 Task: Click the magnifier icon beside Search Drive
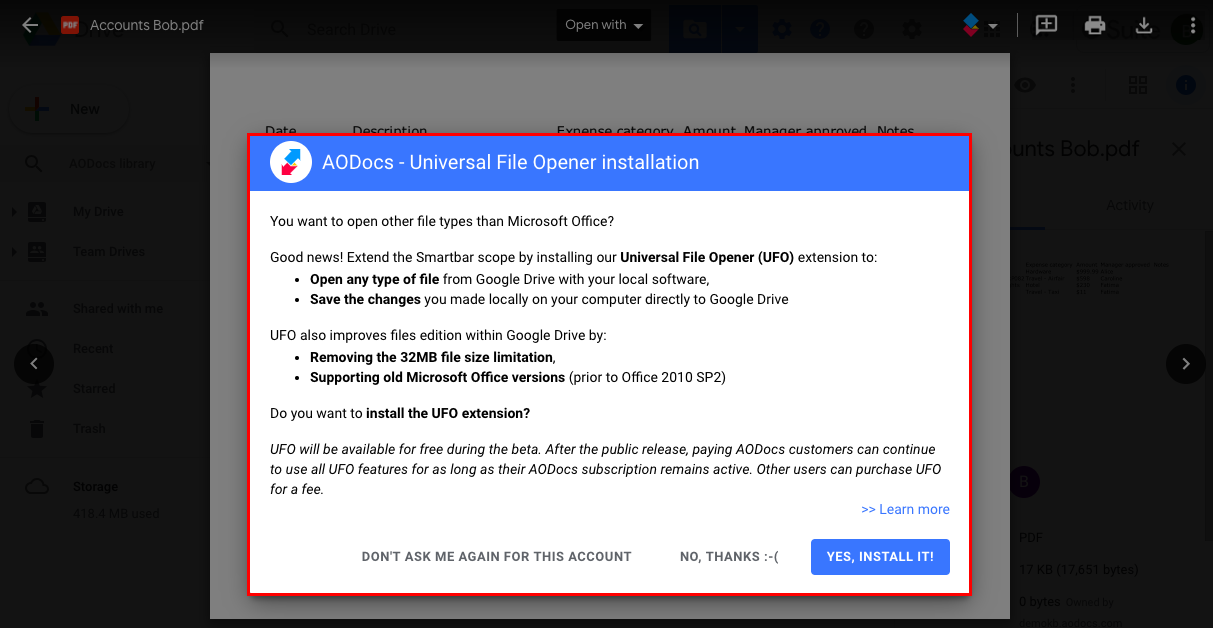279,29
